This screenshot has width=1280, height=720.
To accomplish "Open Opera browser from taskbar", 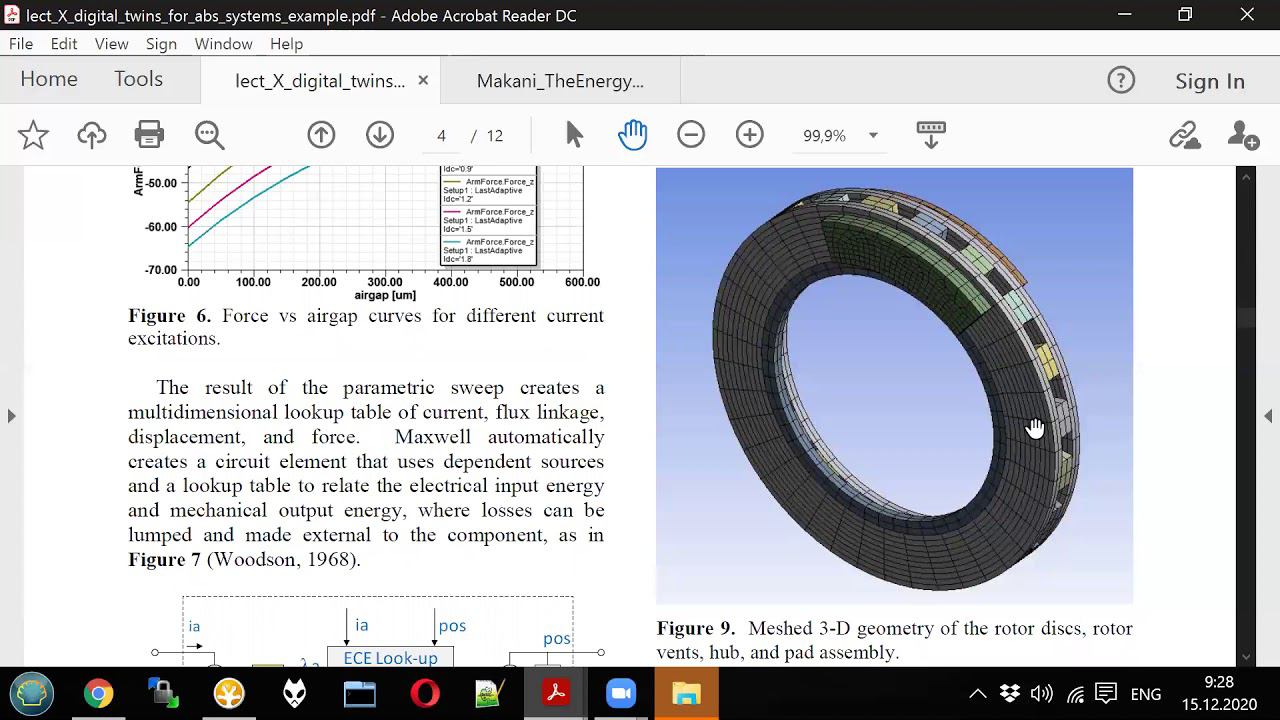I will pyautogui.click(x=425, y=694).
